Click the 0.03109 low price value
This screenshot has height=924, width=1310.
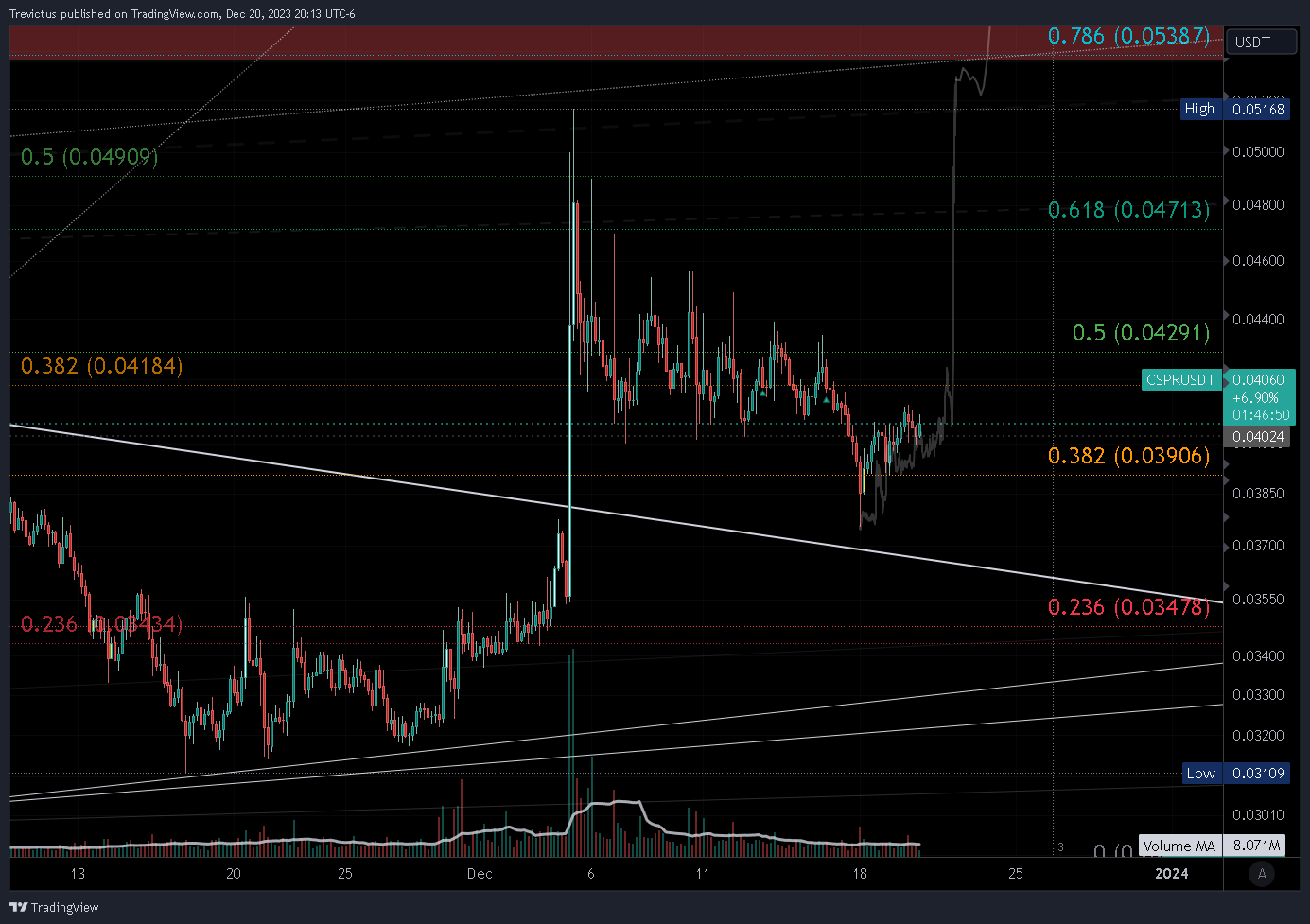1258,774
